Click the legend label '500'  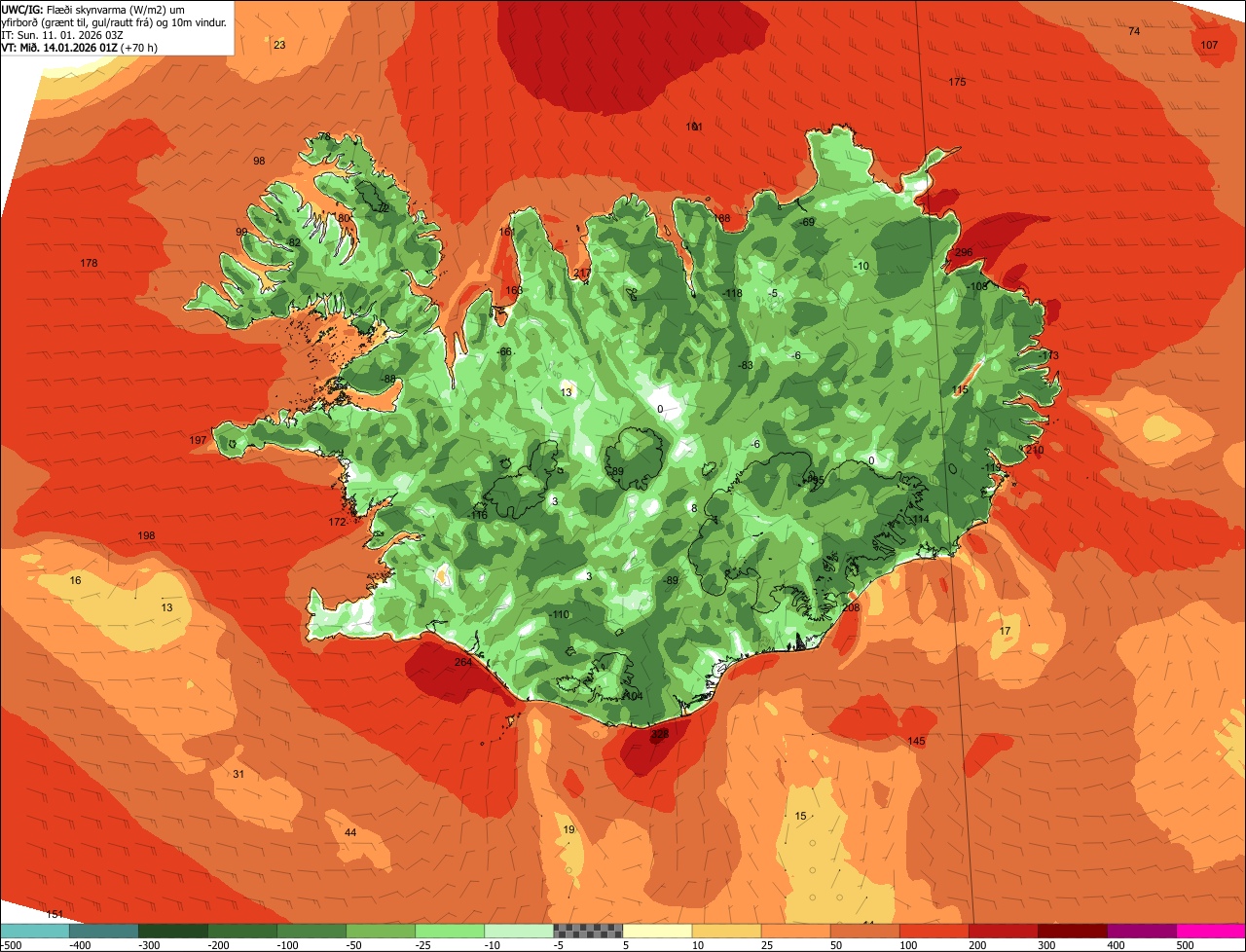tap(1185, 945)
